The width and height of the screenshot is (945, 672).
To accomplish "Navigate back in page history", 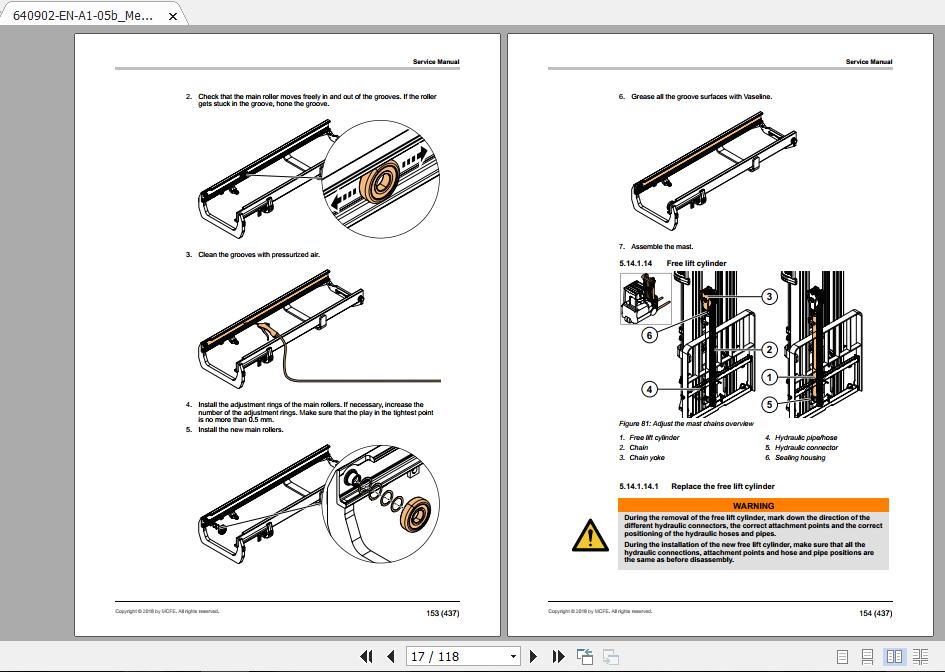I will coord(585,656).
